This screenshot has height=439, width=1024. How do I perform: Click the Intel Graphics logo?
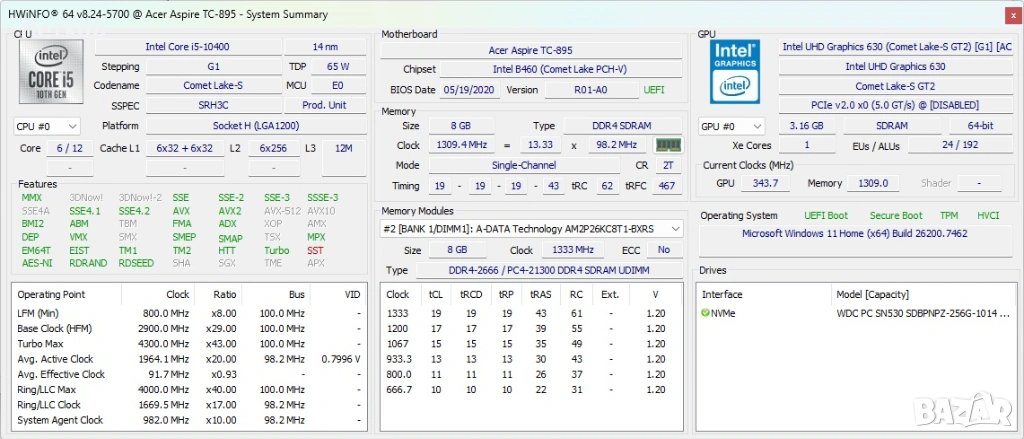coord(735,73)
